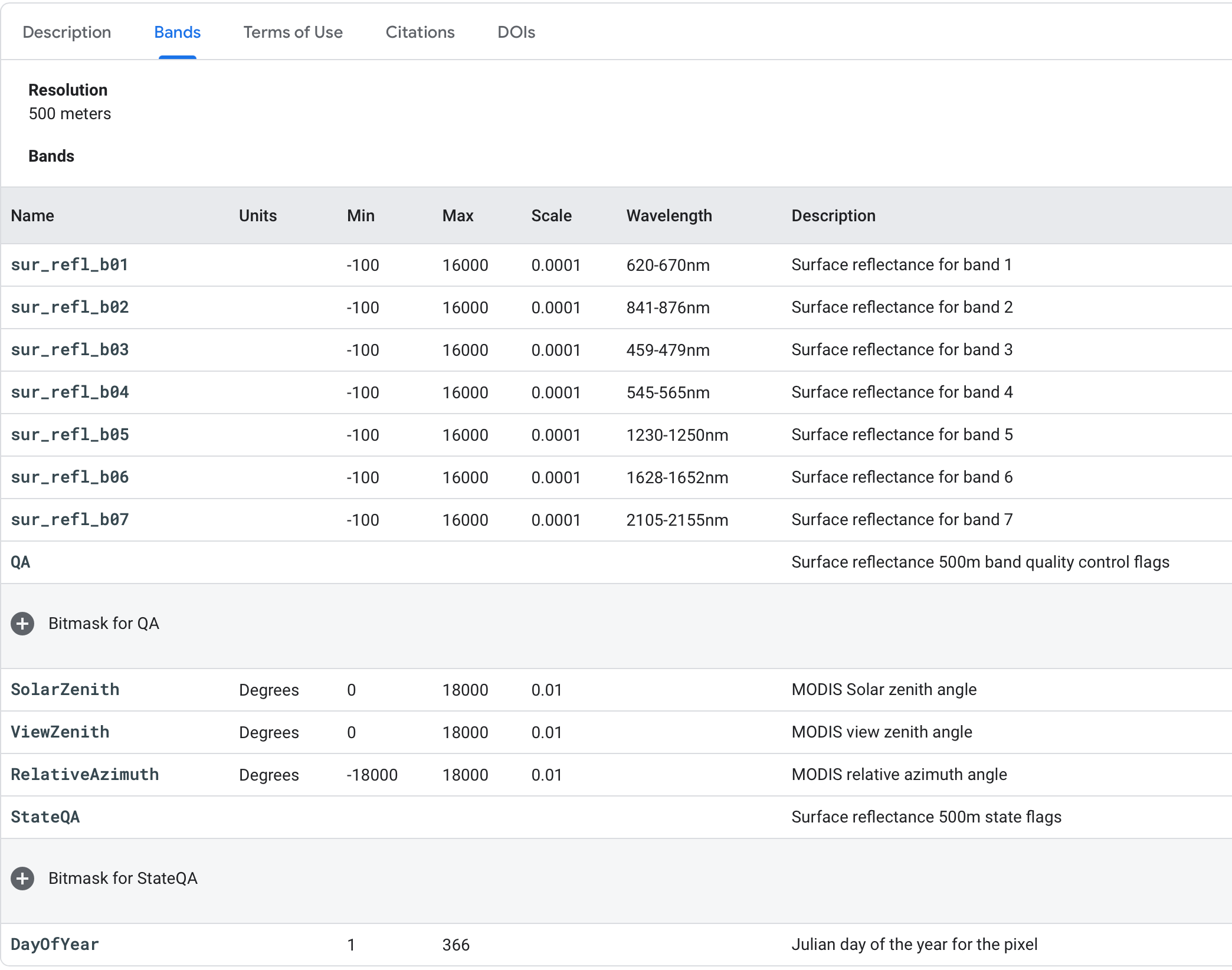Open the Description tab
The width and height of the screenshot is (1232, 970).
67,32
